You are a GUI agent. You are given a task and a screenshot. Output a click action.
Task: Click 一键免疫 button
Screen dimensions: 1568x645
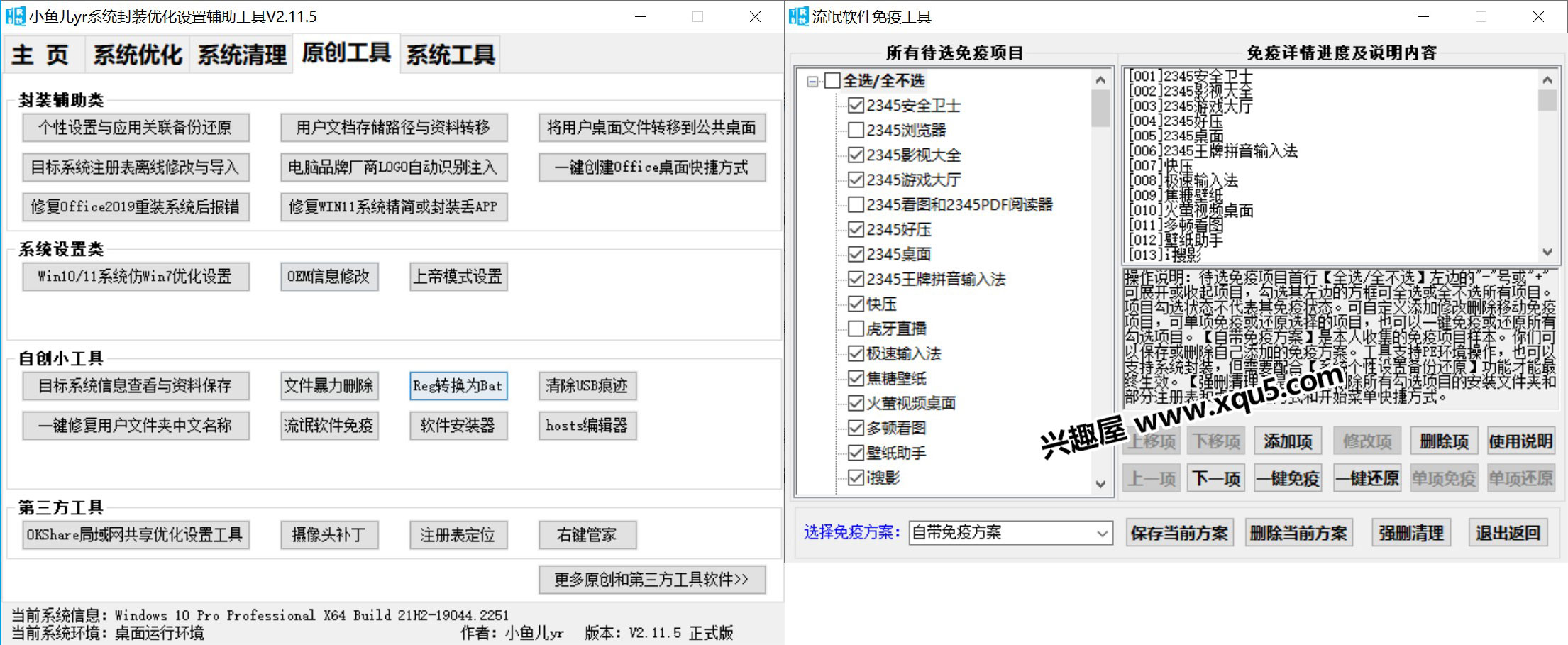pos(1288,479)
